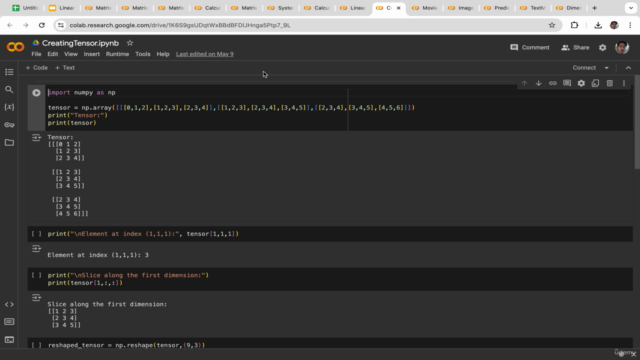Screen dimensions: 640x360
Task: Open the Insert menu
Action: click(91, 54)
